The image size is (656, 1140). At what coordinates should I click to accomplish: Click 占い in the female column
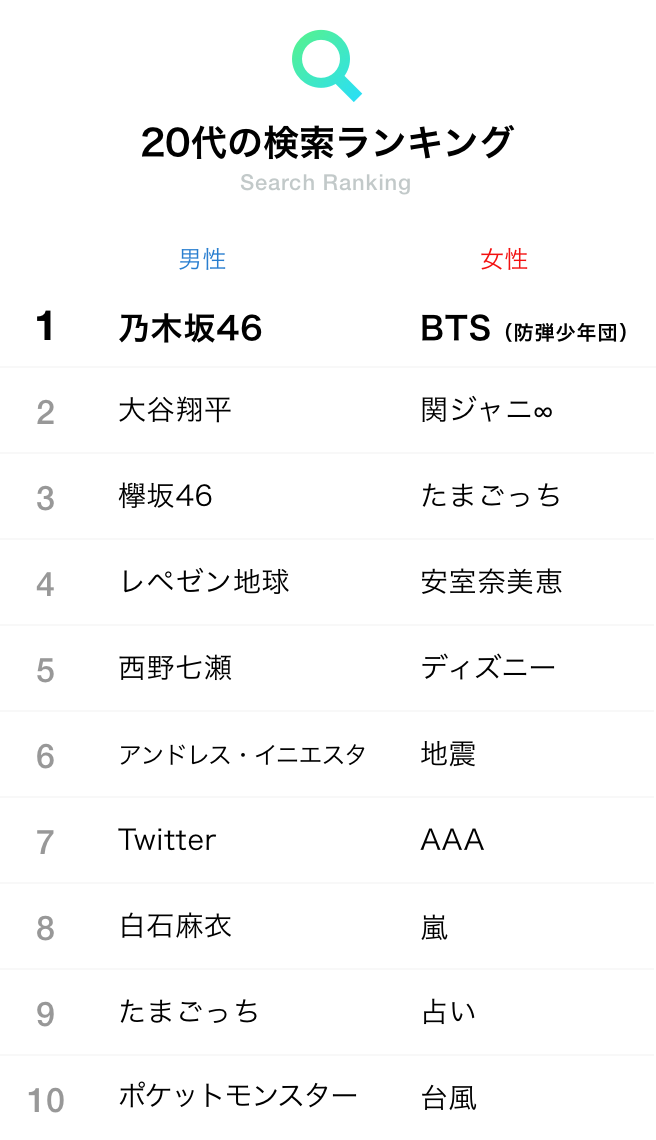448,1012
